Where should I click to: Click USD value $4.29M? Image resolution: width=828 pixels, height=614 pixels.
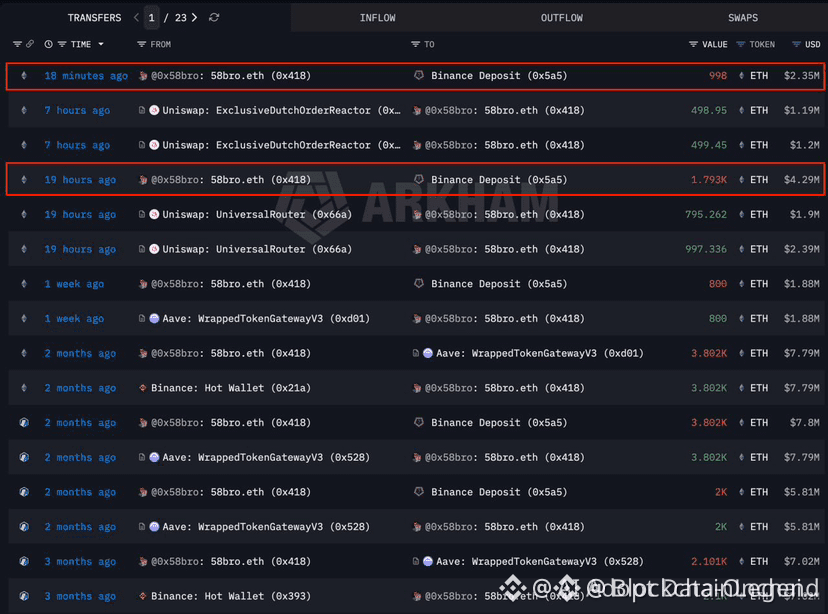pos(802,180)
